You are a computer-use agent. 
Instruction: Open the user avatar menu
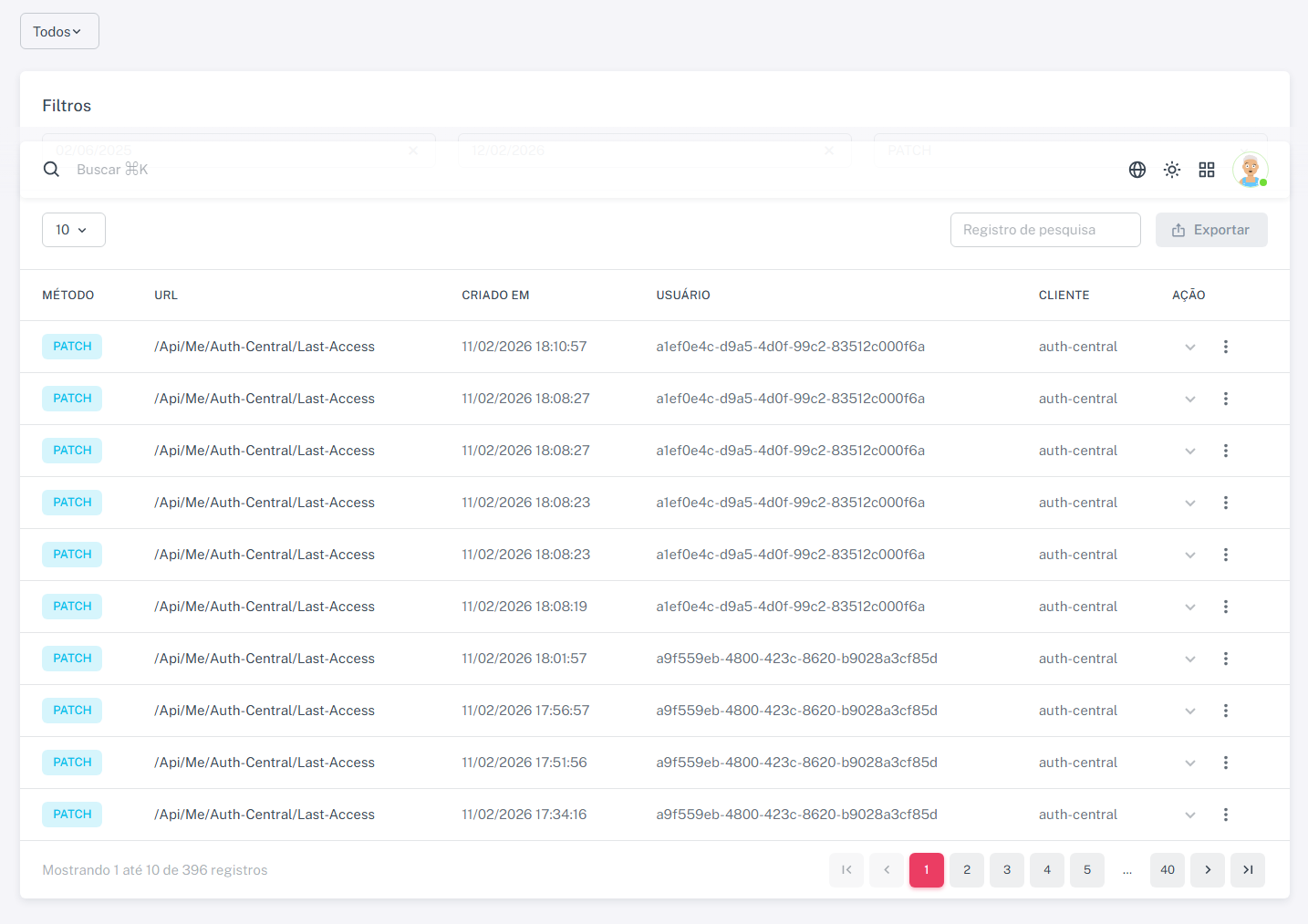pyautogui.click(x=1251, y=170)
